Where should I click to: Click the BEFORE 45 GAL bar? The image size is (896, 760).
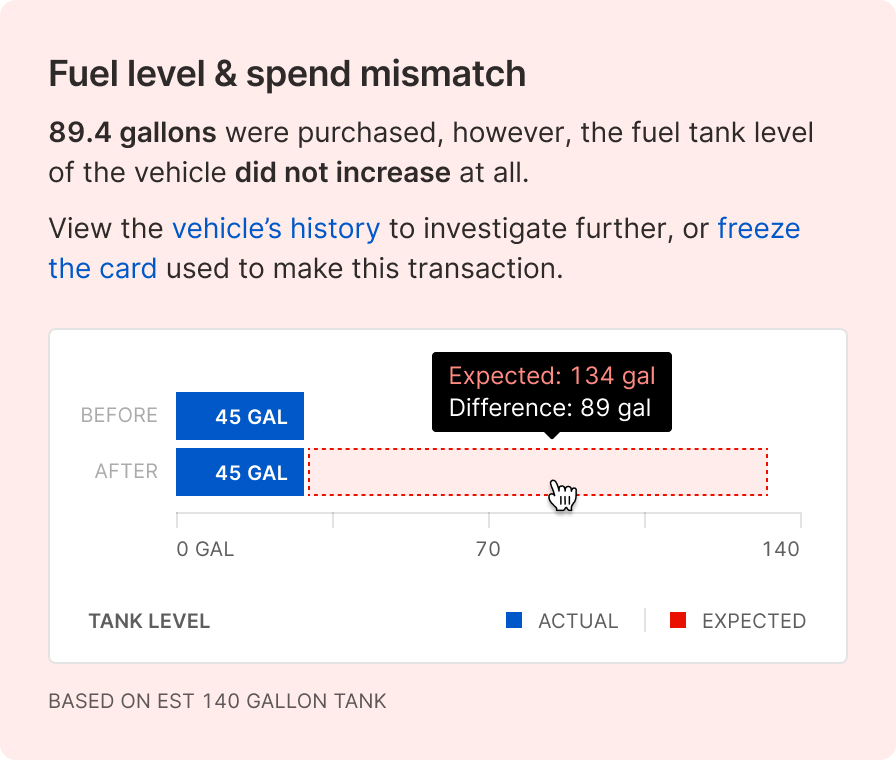coord(240,416)
